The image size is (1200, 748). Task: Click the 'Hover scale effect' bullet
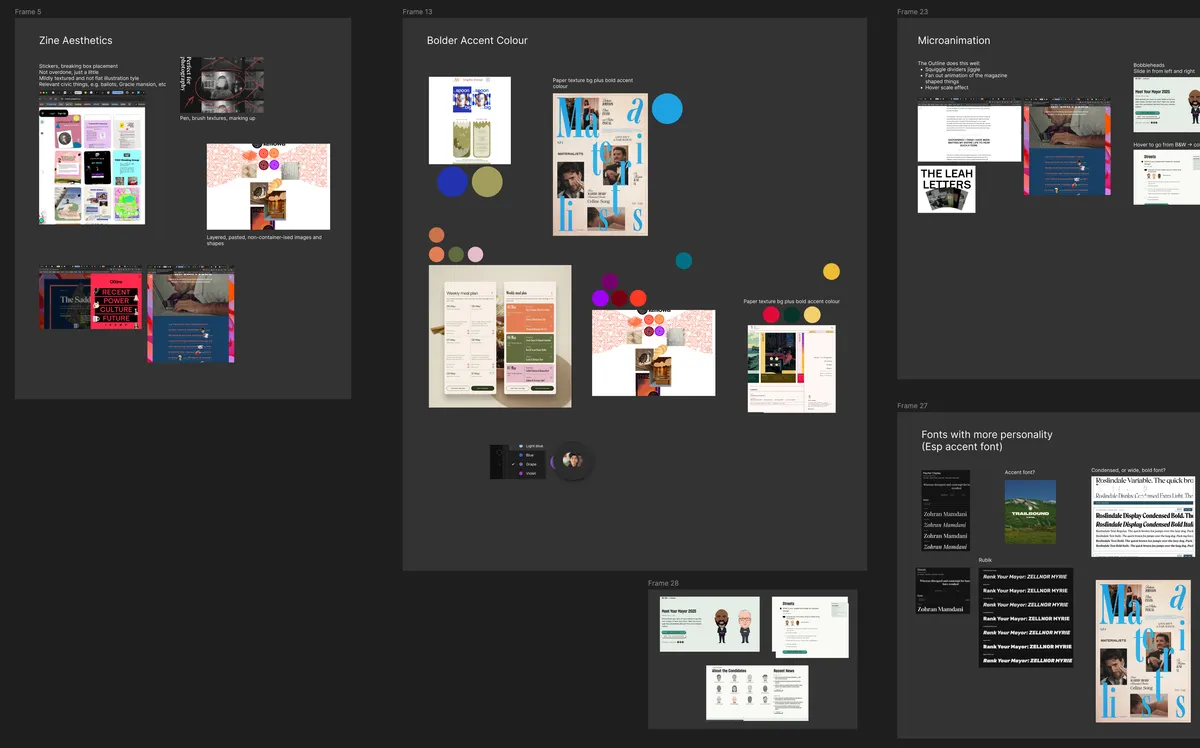point(947,87)
